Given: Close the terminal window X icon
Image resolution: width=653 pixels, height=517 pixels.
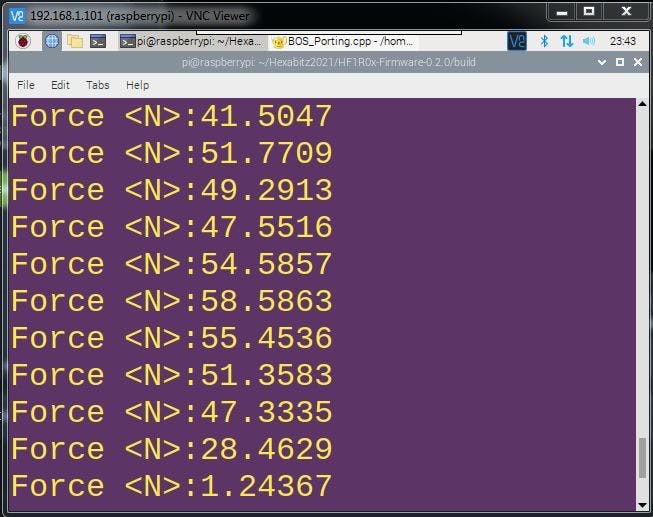Looking at the screenshot, I should click(x=638, y=62).
